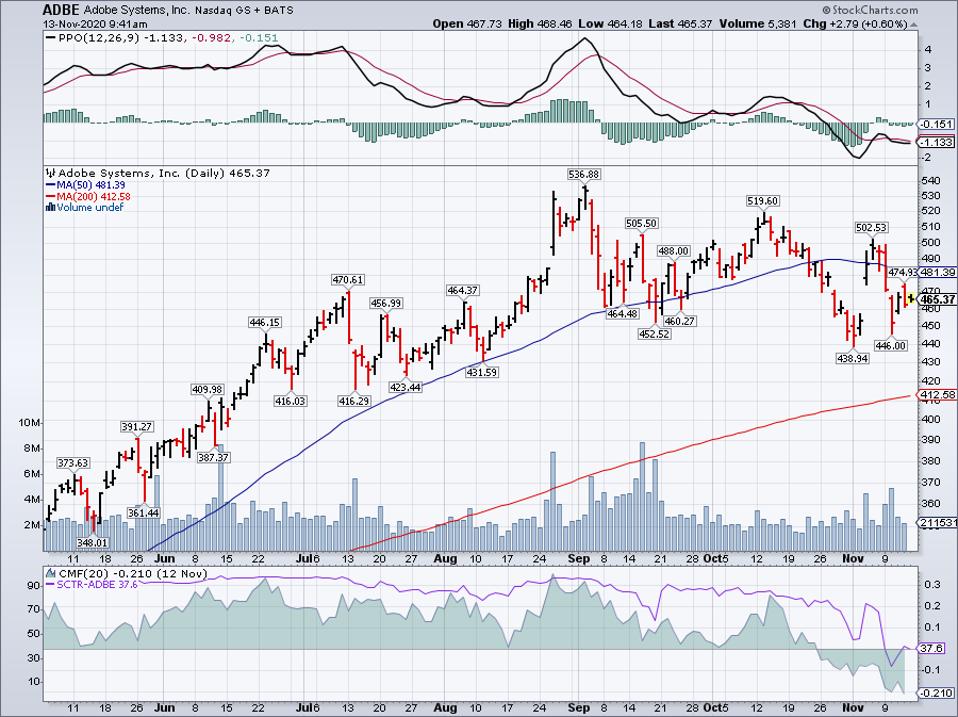Screen dimensions: 958x717
Task: Click the 481.39 MA(50) axis tag
Action: pos(938,272)
